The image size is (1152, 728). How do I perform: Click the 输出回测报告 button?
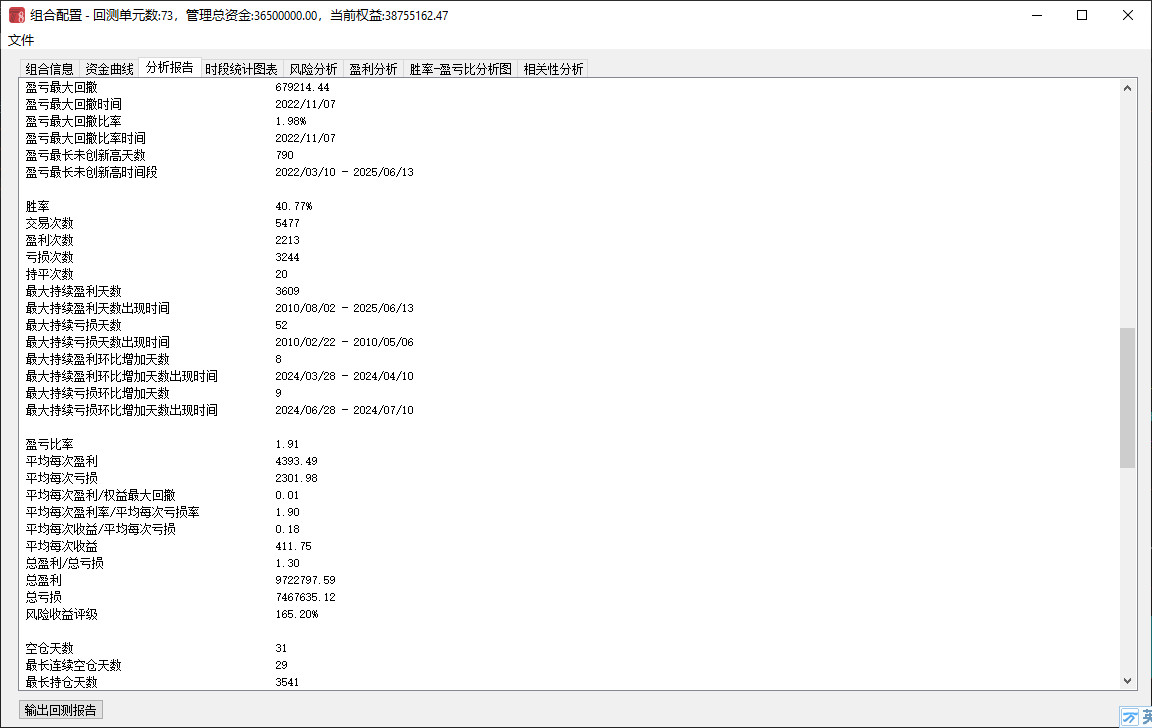pos(61,710)
